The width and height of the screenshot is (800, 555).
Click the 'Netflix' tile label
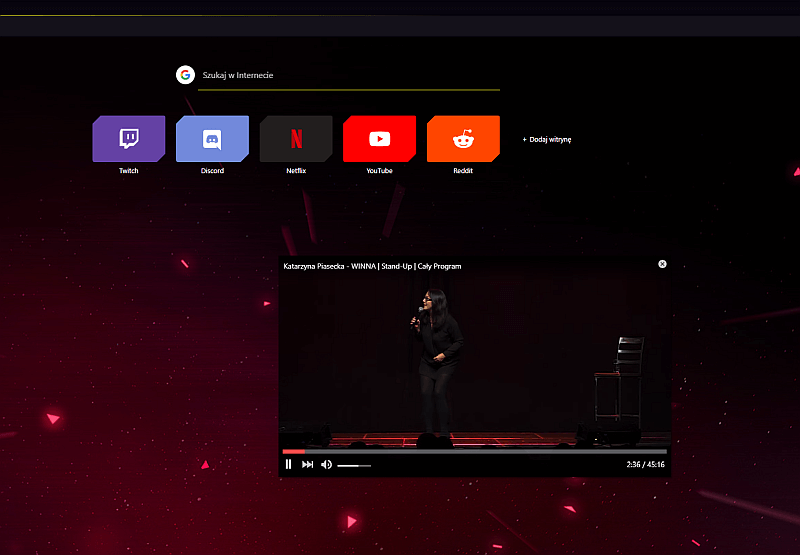tap(296, 171)
